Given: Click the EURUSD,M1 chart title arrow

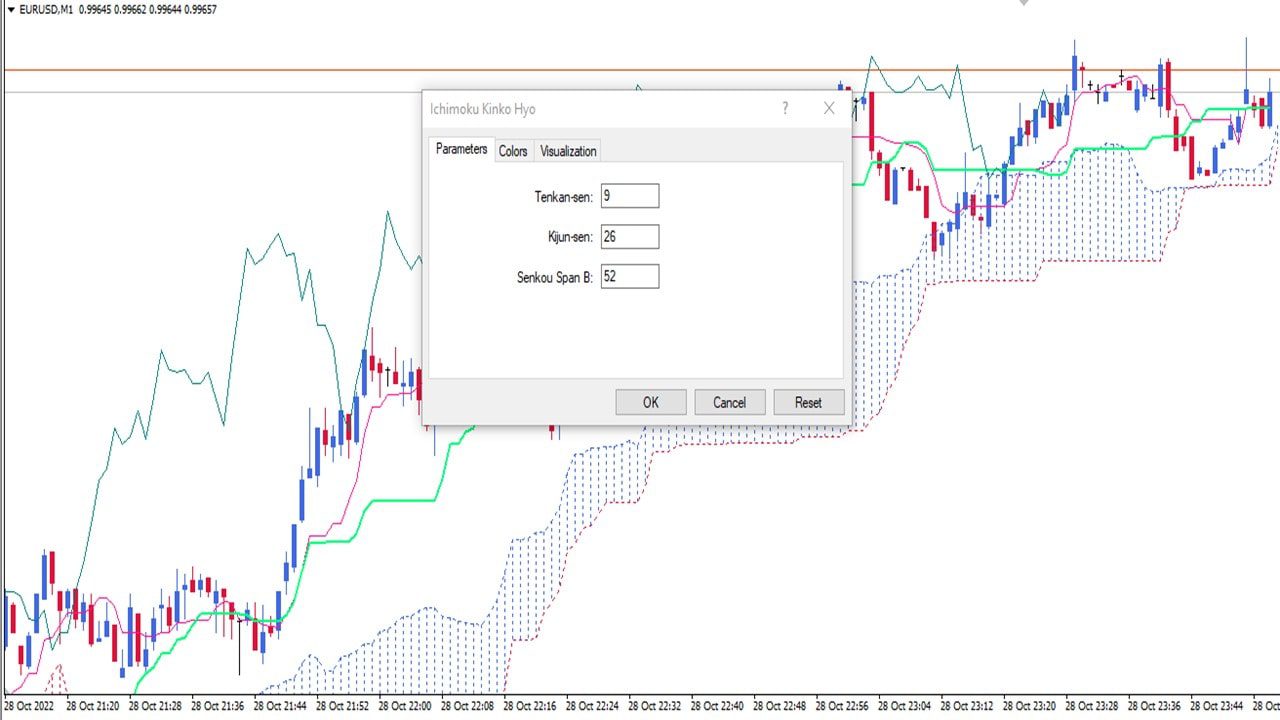Looking at the screenshot, I should pos(10,9).
